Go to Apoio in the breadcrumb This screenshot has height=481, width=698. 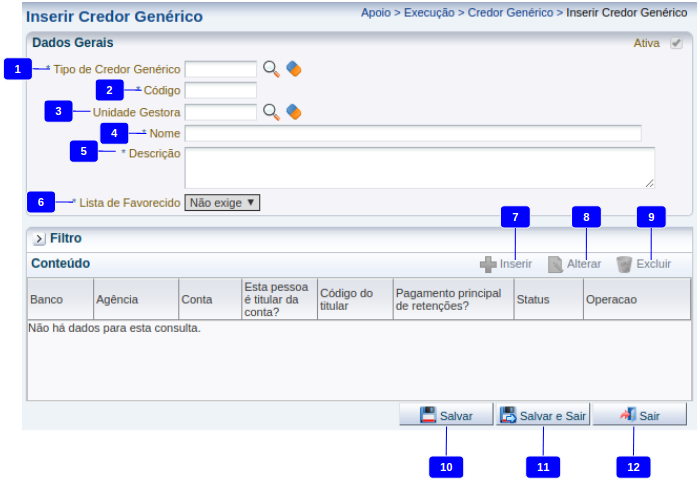pos(377,13)
